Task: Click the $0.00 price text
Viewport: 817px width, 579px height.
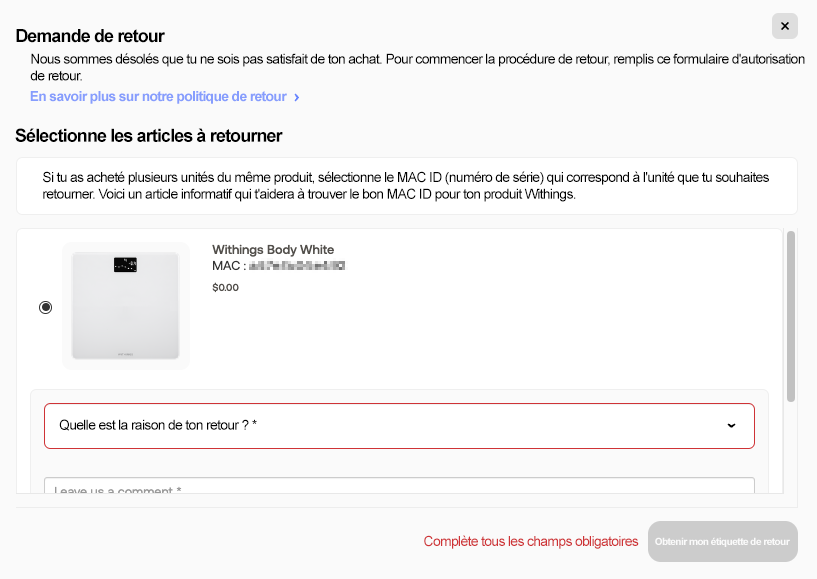Action: (x=226, y=288)
